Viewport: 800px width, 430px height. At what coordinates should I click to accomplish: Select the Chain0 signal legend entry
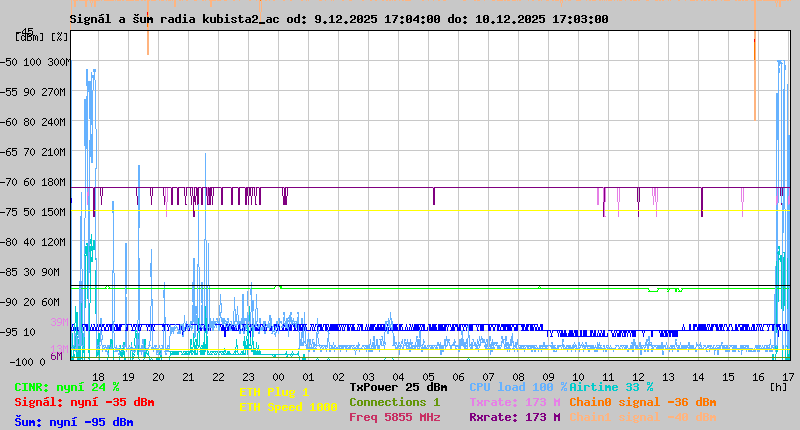click(642, 402)
